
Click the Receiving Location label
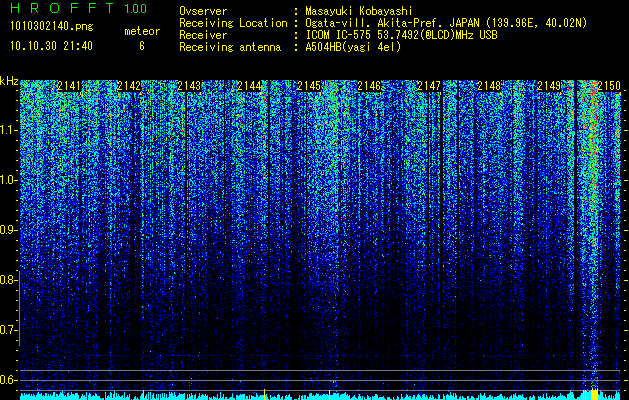coord(233,23)
